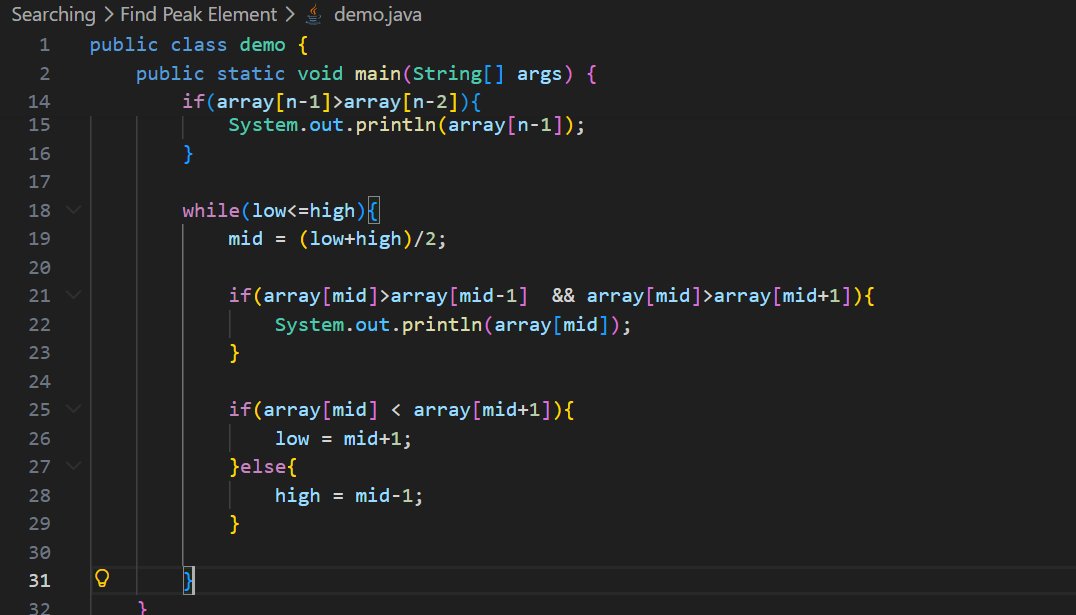Place cursor in 'mid = (low+high)/2;'

(x=337, y=239)
